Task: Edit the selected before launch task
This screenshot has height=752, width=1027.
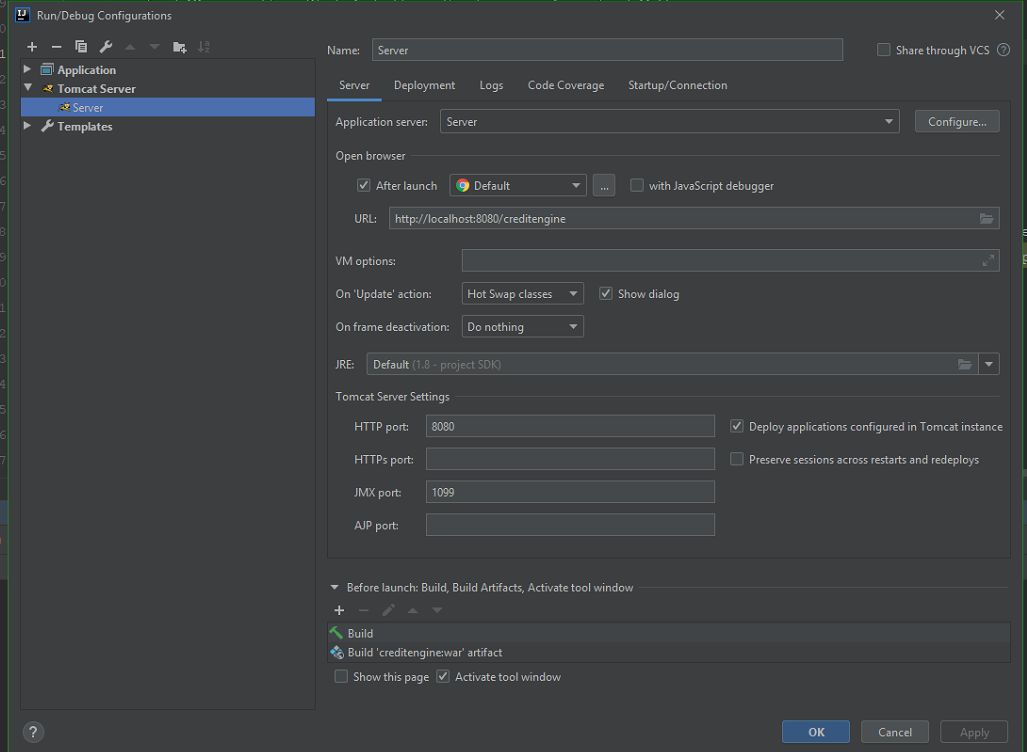Action: (x=388, y=611)
